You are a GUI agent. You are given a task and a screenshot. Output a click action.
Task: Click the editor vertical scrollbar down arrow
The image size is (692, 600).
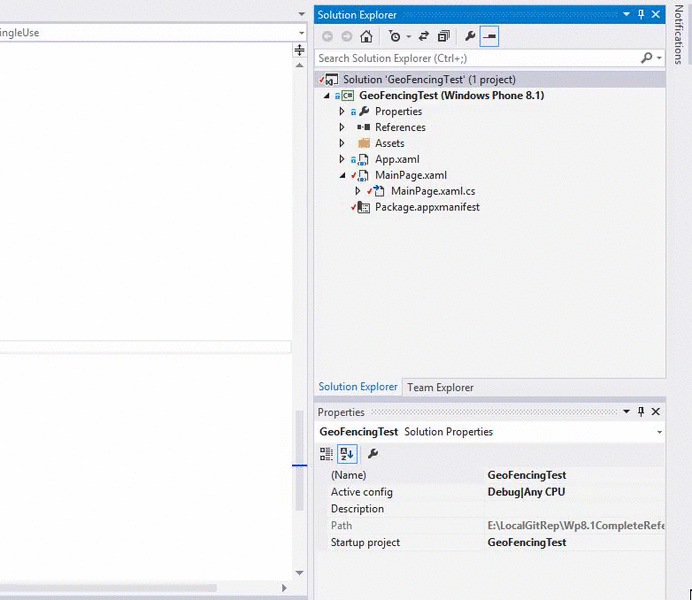click(x=299, y=573)
